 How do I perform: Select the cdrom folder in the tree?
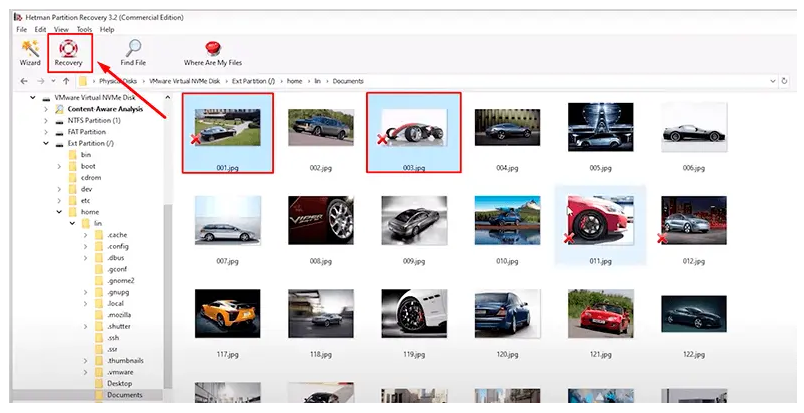pos(91,178)
